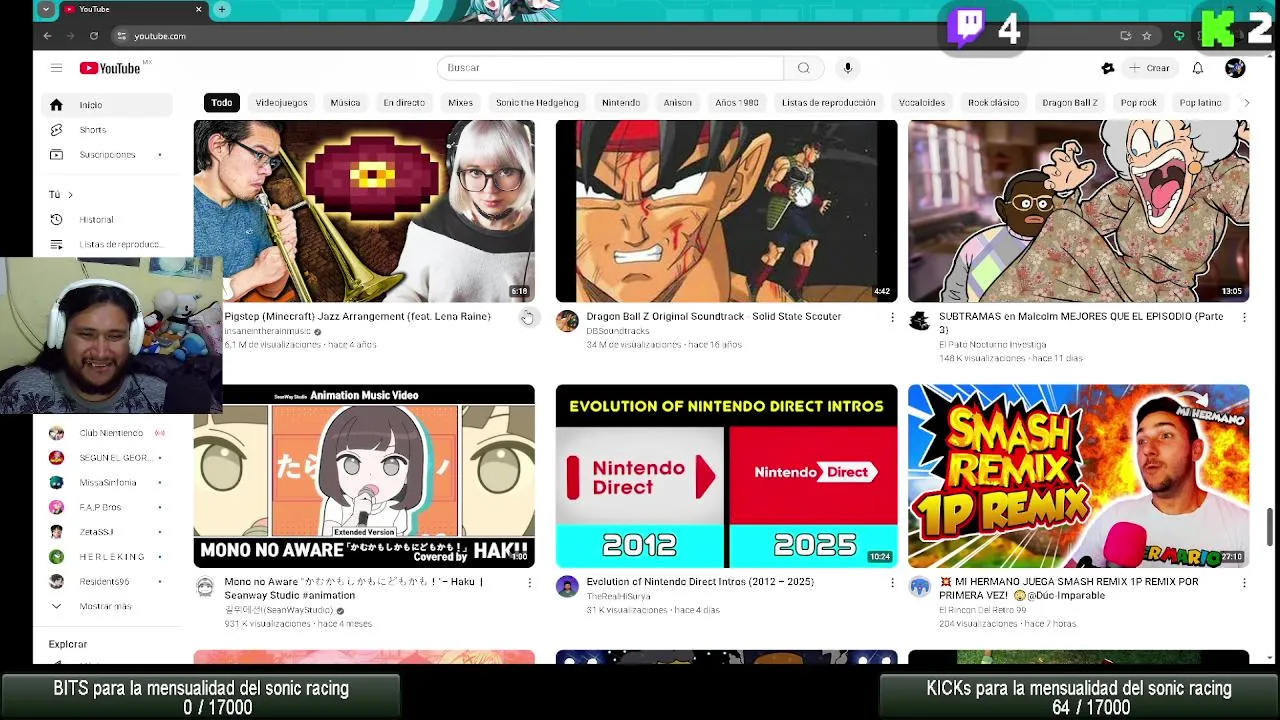Image resolution: width=1280 pixels, height=720 pixels.
Task: Open Club Nientiendo subscription
Action: click(x=108, y=433)
